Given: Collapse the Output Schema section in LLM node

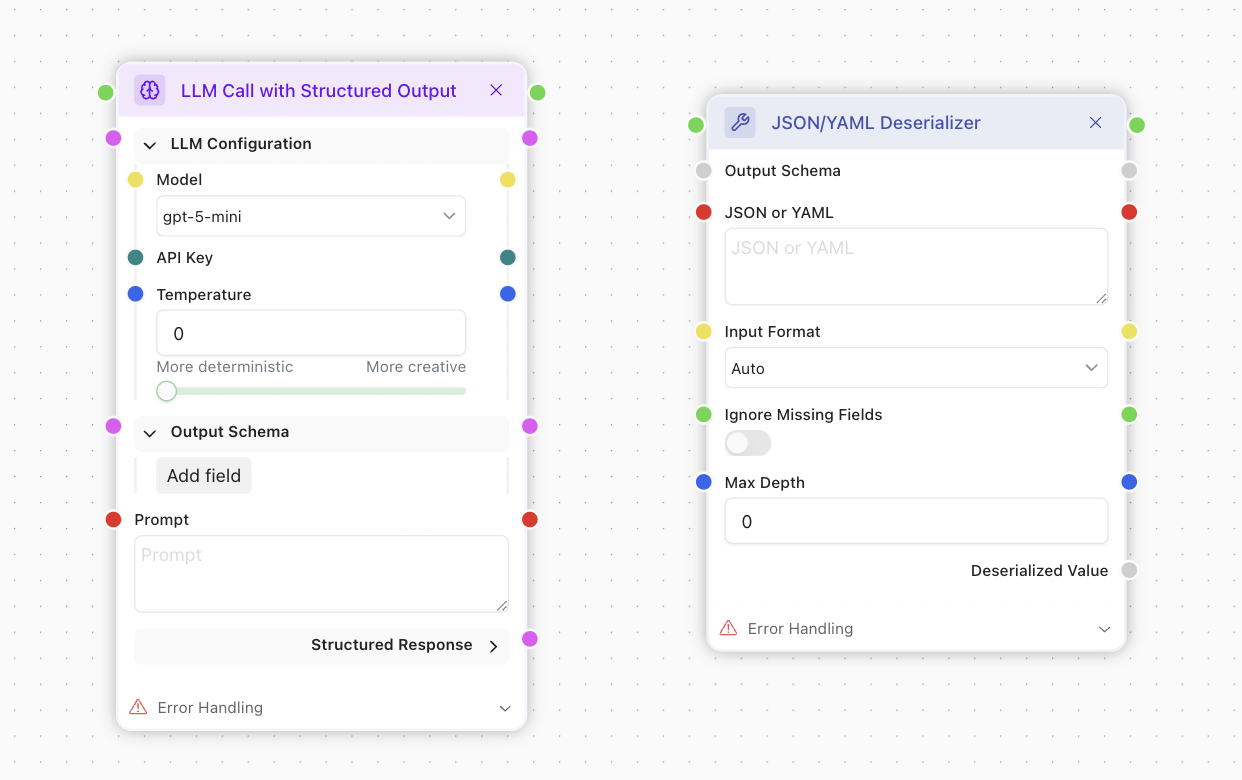Looking at the screenshot, I should 150,433.
